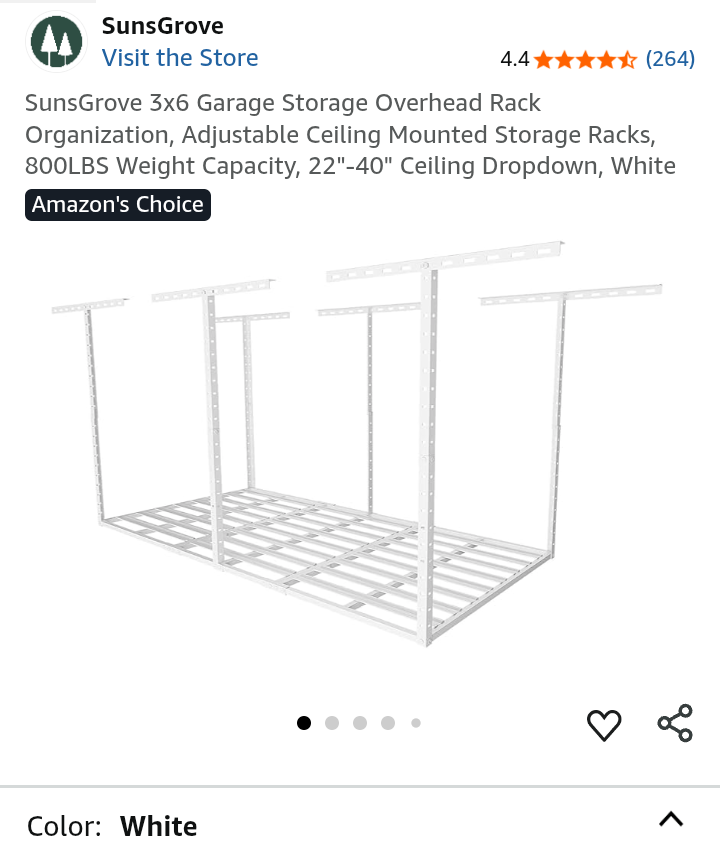Open the 264 customer reviews link
720x854 pixels.
coord(670,59)
